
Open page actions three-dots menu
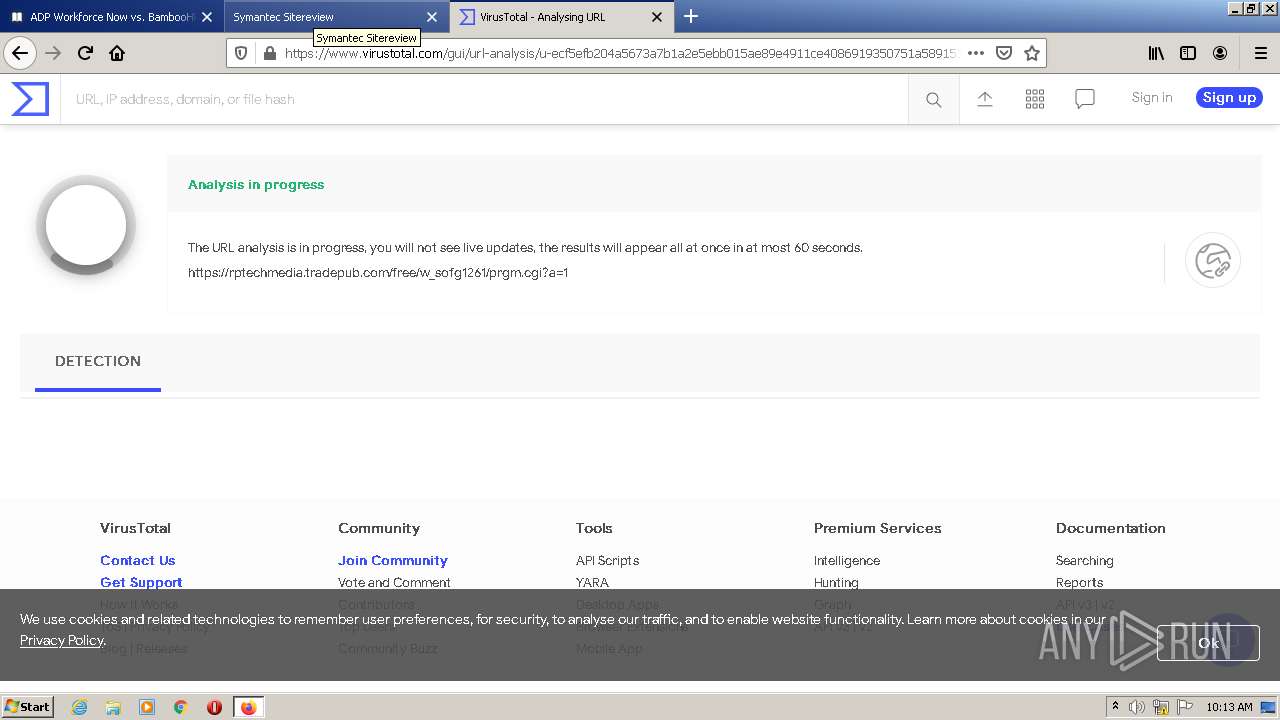976,53
